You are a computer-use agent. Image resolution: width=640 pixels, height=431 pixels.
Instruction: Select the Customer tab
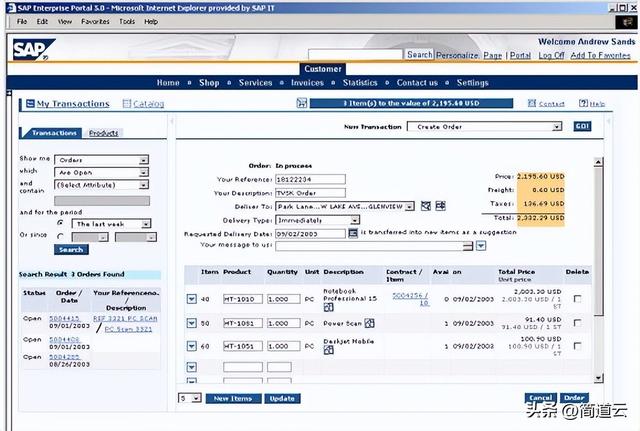[x=322, y=69]
